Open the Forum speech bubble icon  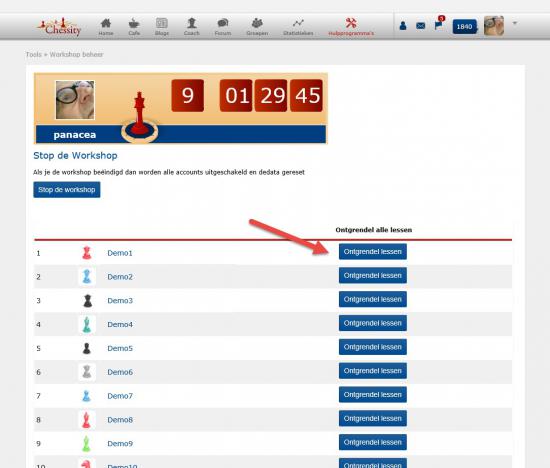223,24
